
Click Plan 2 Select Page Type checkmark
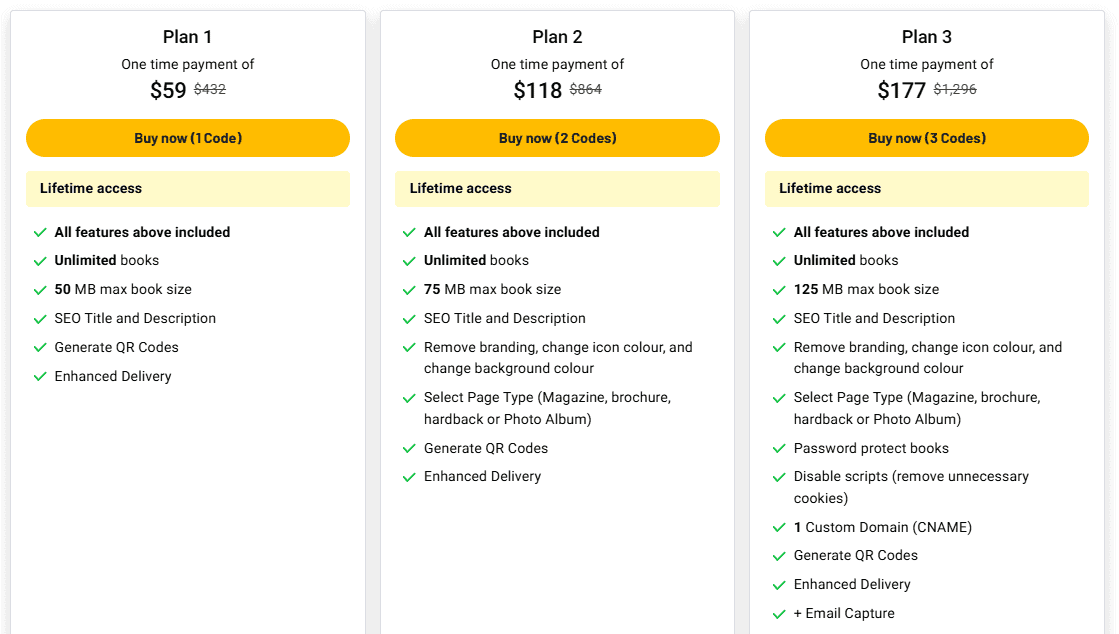[x=409, y=398]
